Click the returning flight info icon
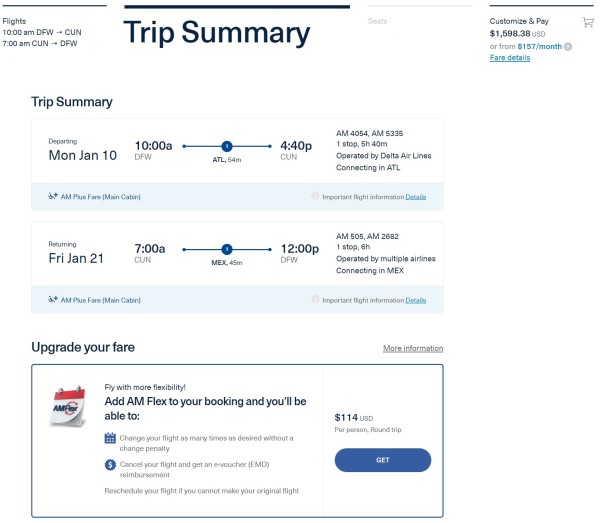The image size is (600, 523). 315,300
